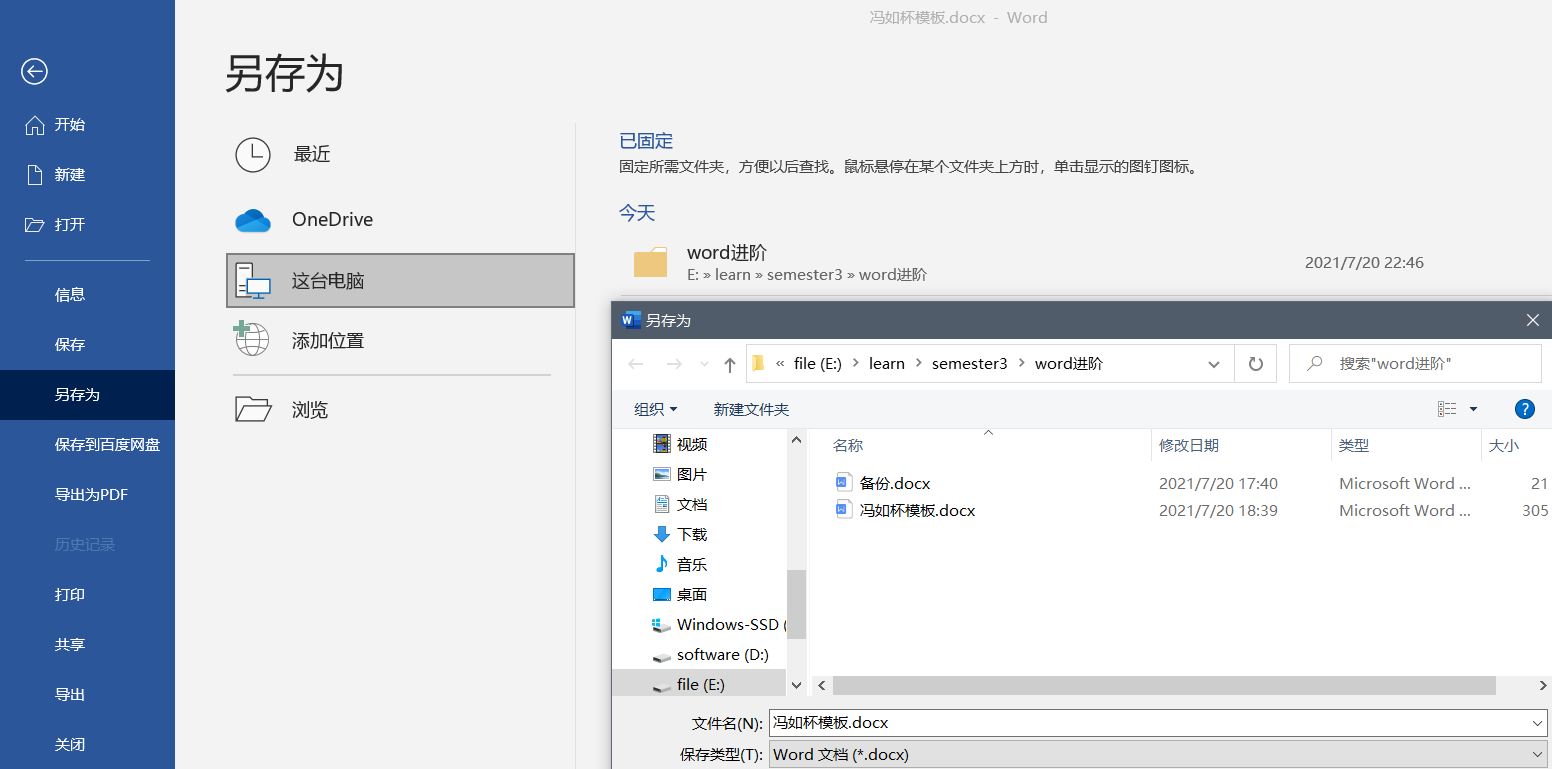This screenshot has width=1552, height=769.
Task: Click the view layout icon
Action: click(1447, 409)
